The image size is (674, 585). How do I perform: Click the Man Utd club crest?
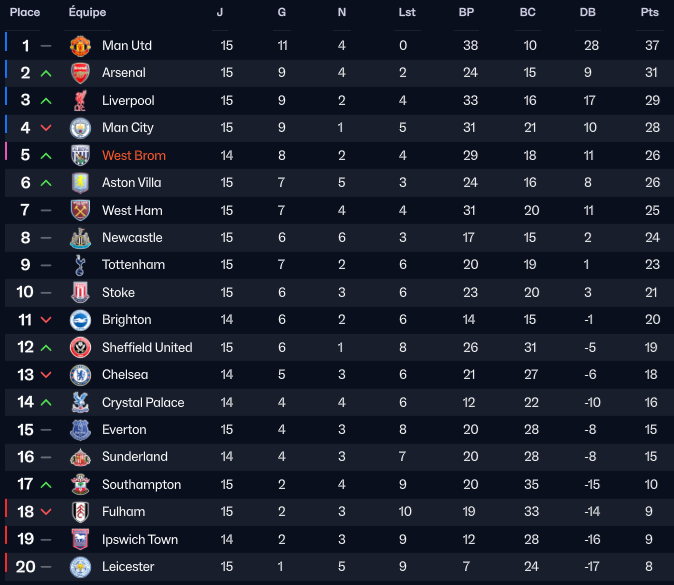pos(80,46)
